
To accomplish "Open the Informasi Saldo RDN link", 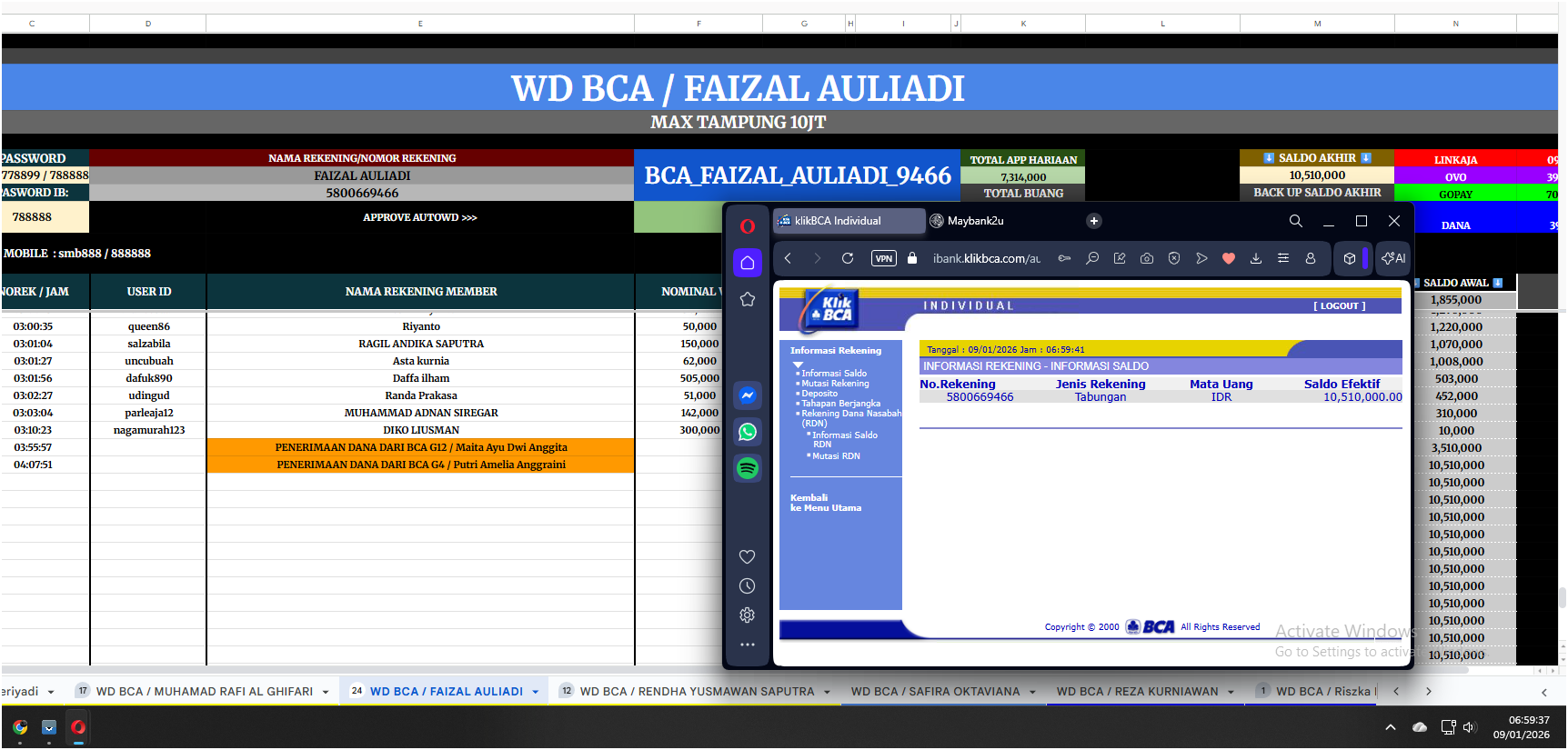I will pyautogui.click(x=844, y=439).
